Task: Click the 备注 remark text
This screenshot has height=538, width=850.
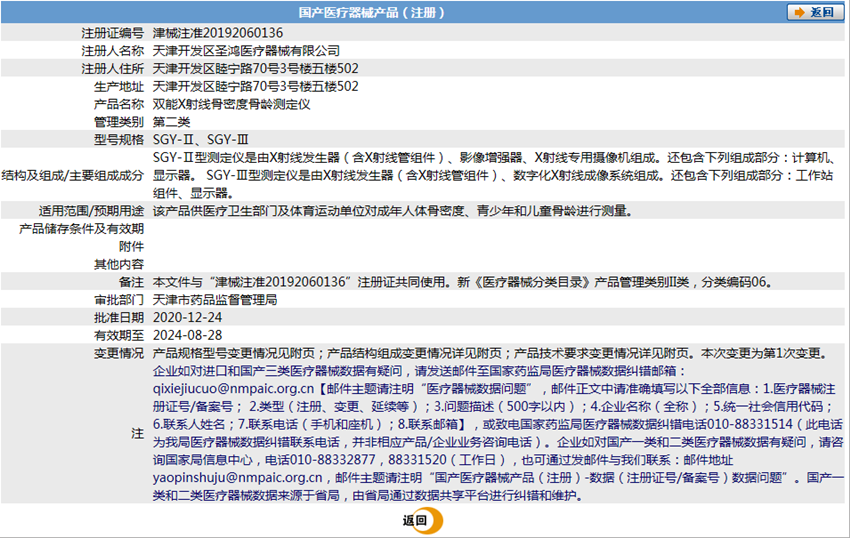Action: point(462,282)
